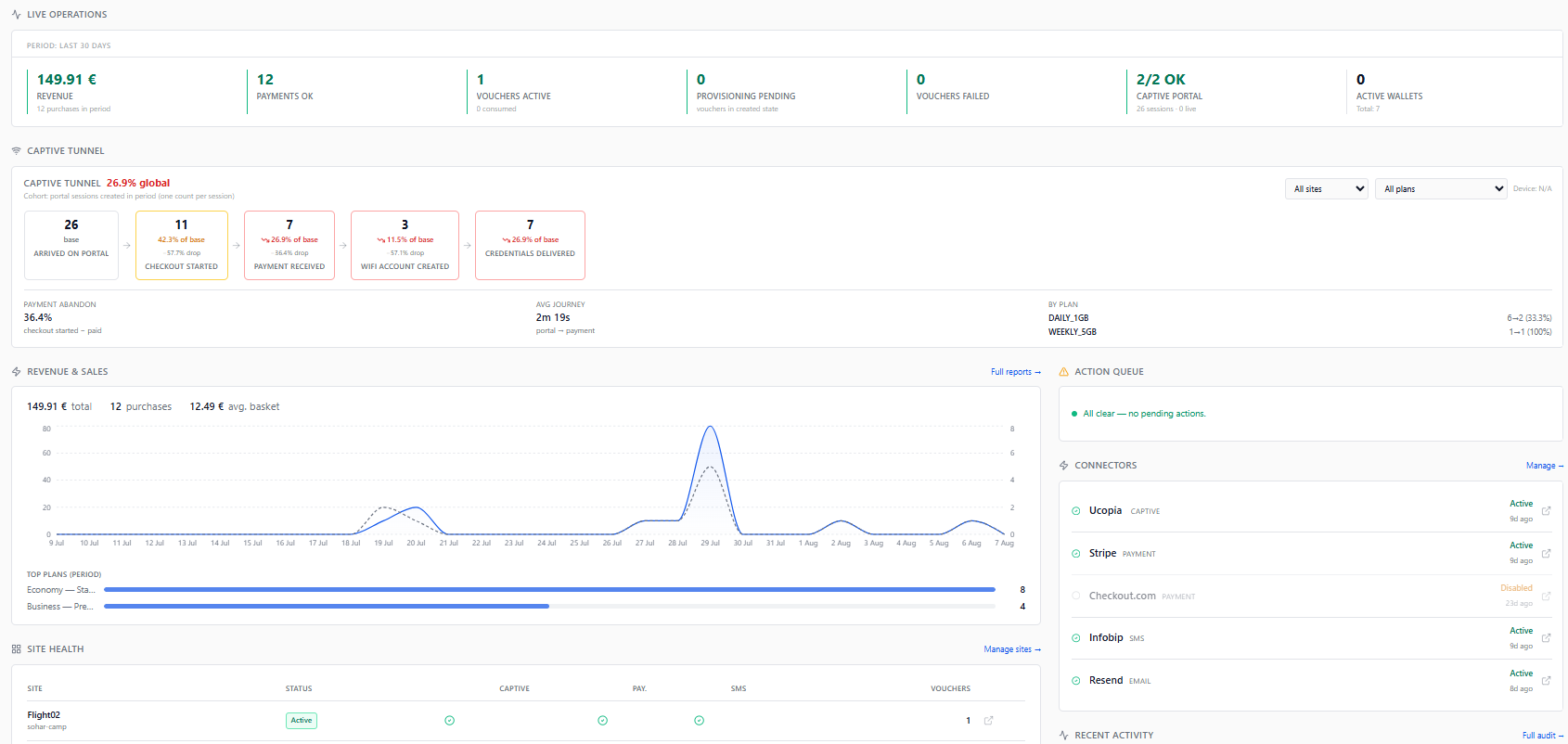Screen dimensions: 1568x744
Task: Click the Site Health grid icon
Action: click(17, 649)
